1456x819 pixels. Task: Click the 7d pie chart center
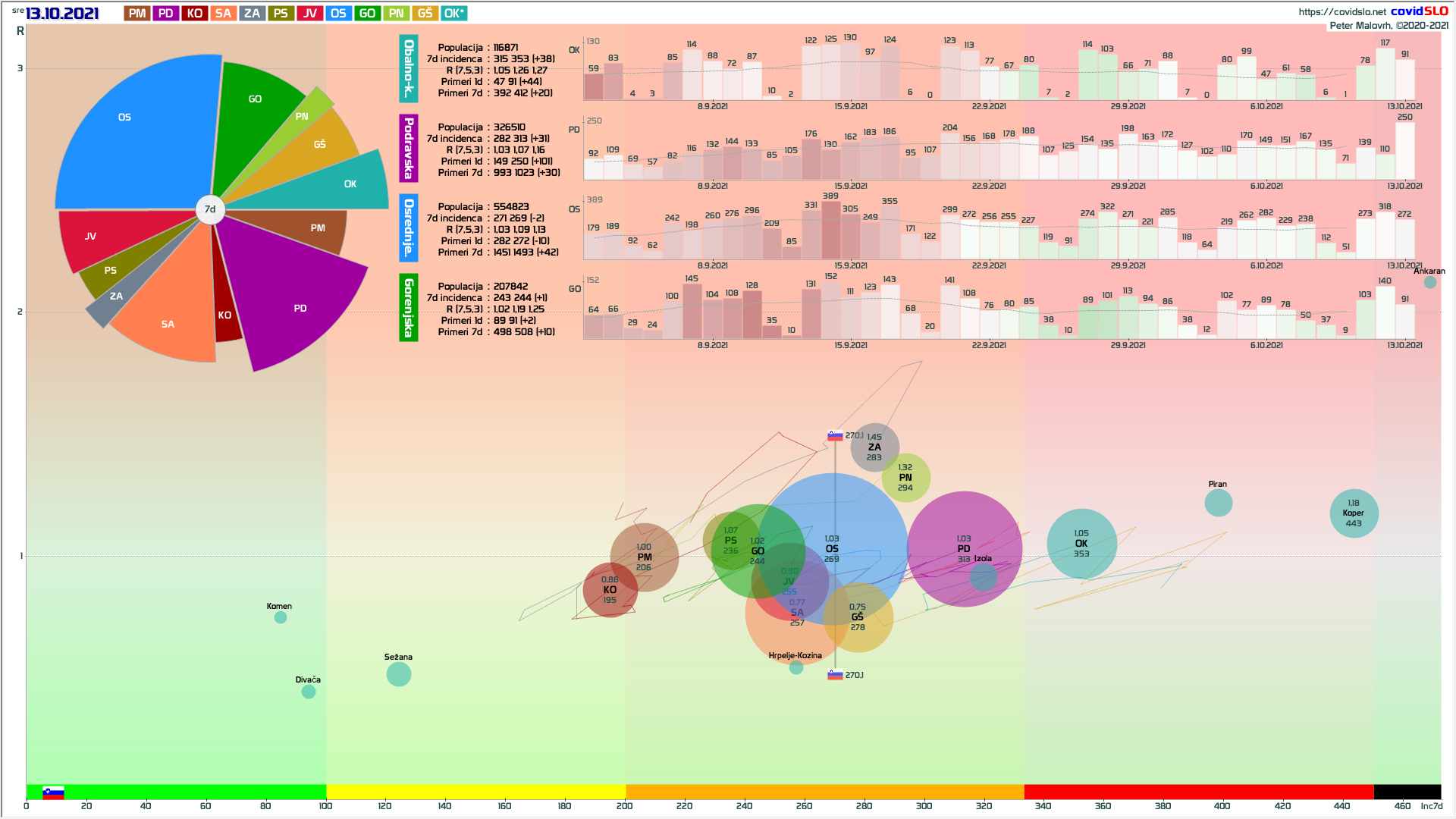pos(210,209)
